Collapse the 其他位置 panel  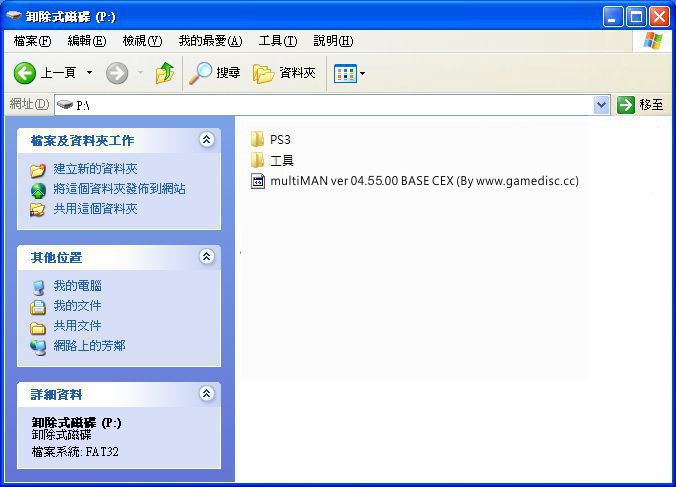click(x=207, y=257)
